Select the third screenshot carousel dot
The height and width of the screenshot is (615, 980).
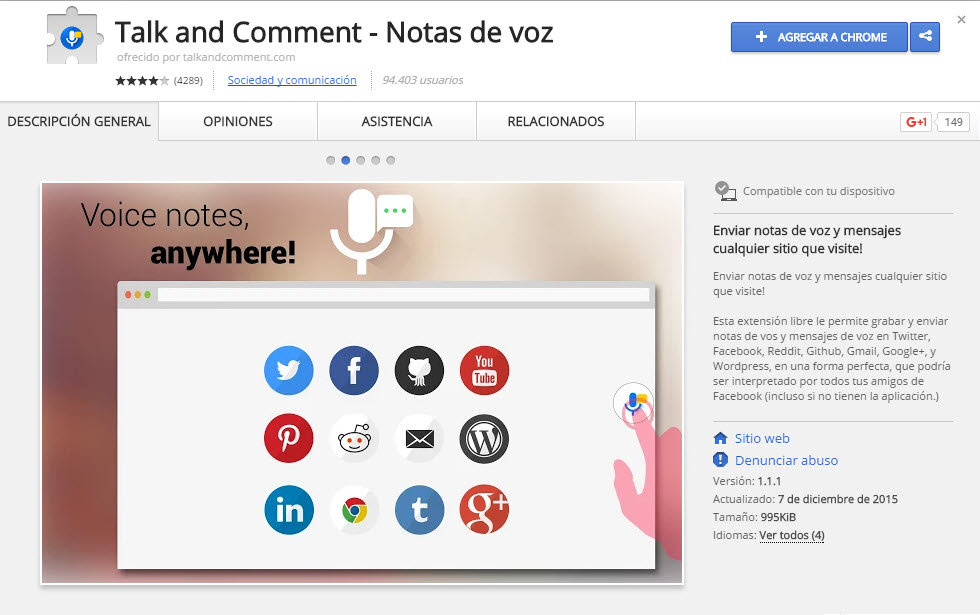361,161
